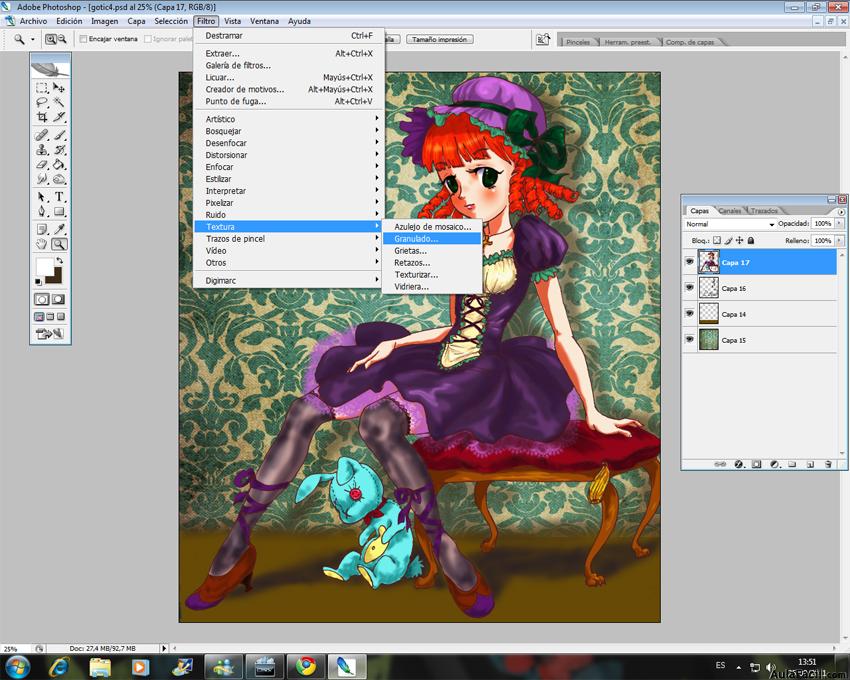The width and height of the screenshot is (850, 680).
Task: Select the Eyedropper tool
Action: pyautogui.click(x=59, y=229)
